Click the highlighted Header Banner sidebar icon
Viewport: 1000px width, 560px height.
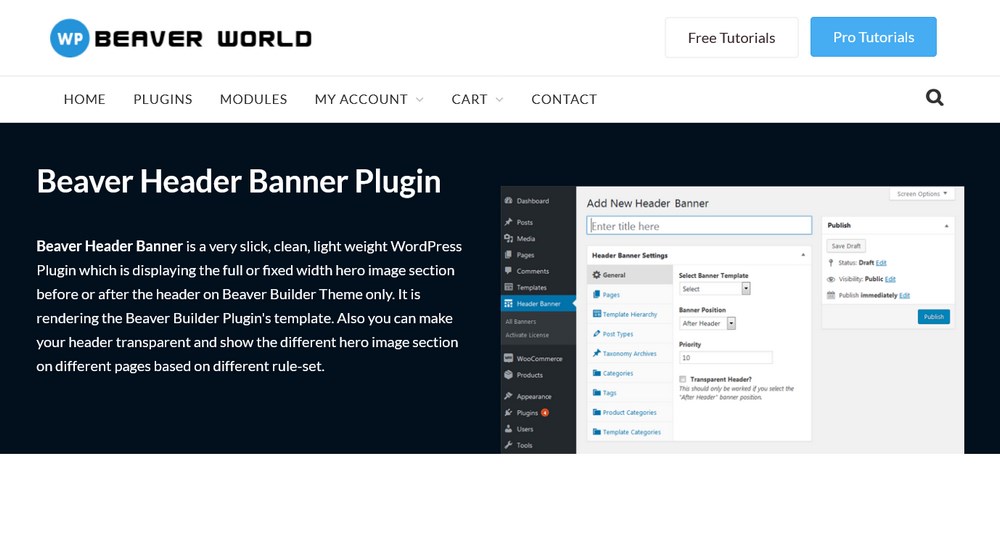coord(508,304)
